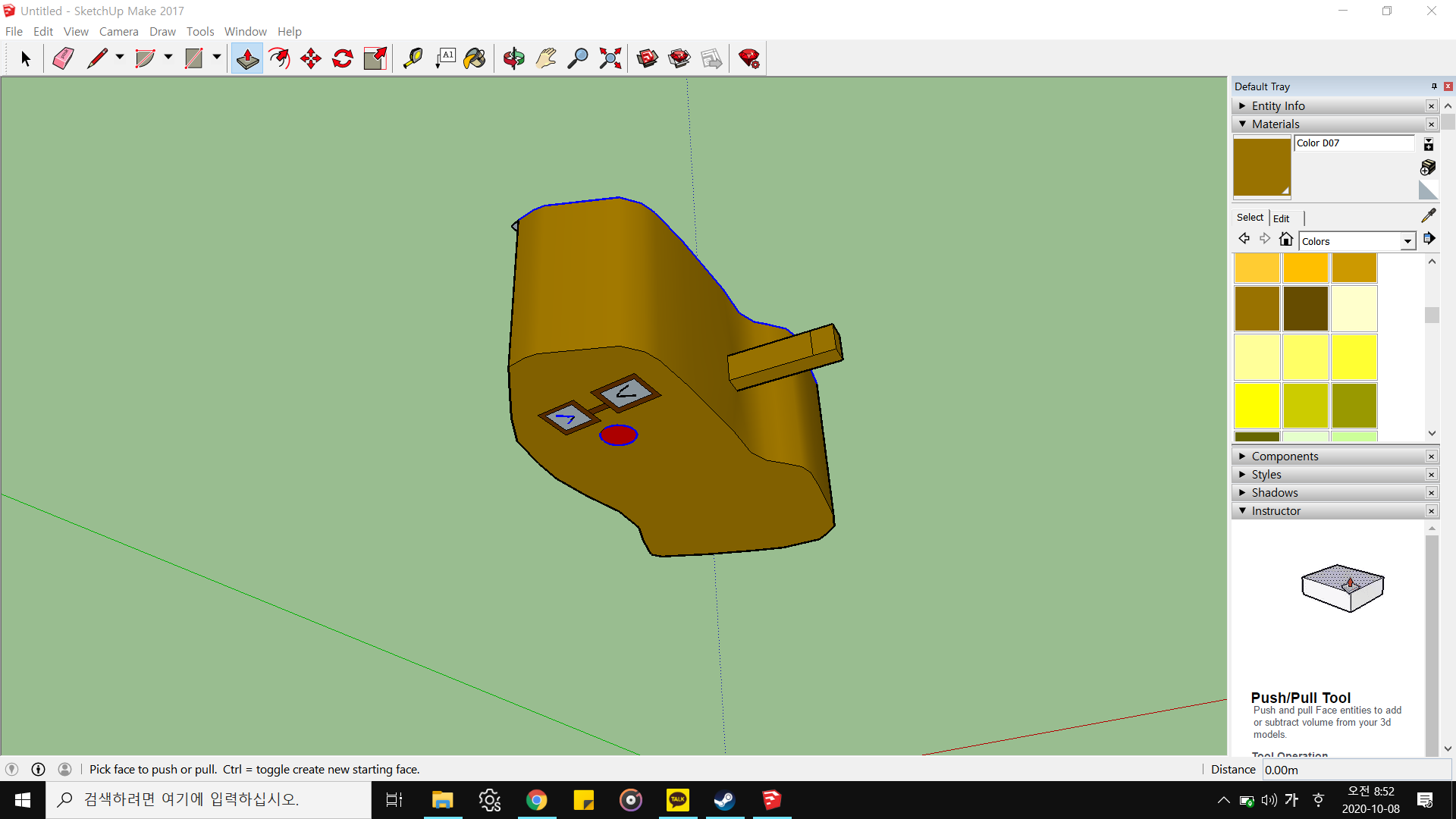
Task: Select the Text label tool
Action: click(445, 58)
